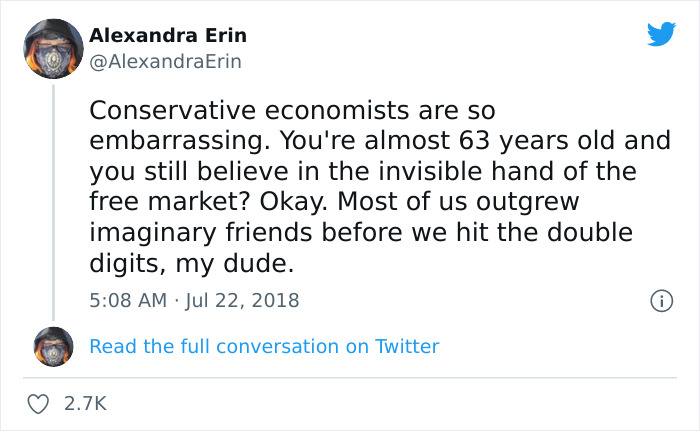Viewport: 700px width, 431px height.
Task: Click the tweet line starting "Conservative economists"
Action: click(x=293, y=108)
